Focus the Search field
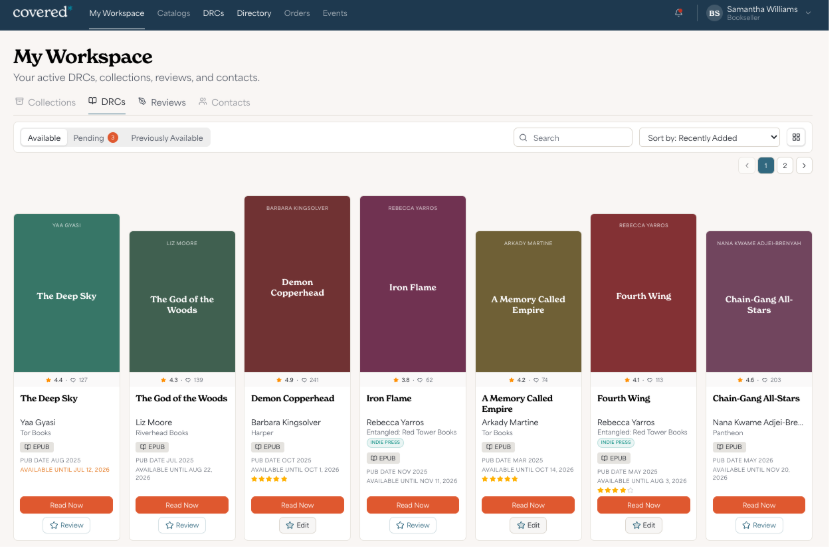This screenshot has height=547, width=829. coord(573,137)
